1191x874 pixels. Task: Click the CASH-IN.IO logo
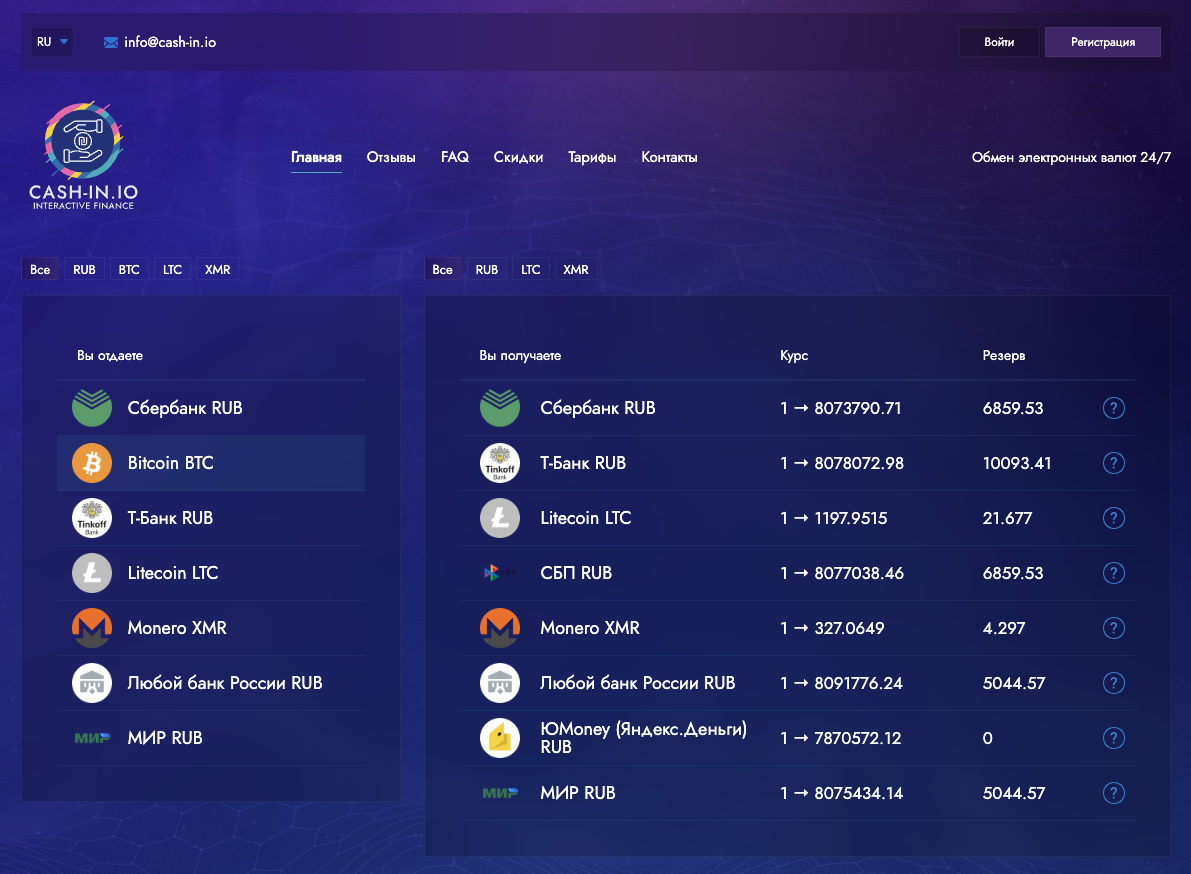coord(84,155)
